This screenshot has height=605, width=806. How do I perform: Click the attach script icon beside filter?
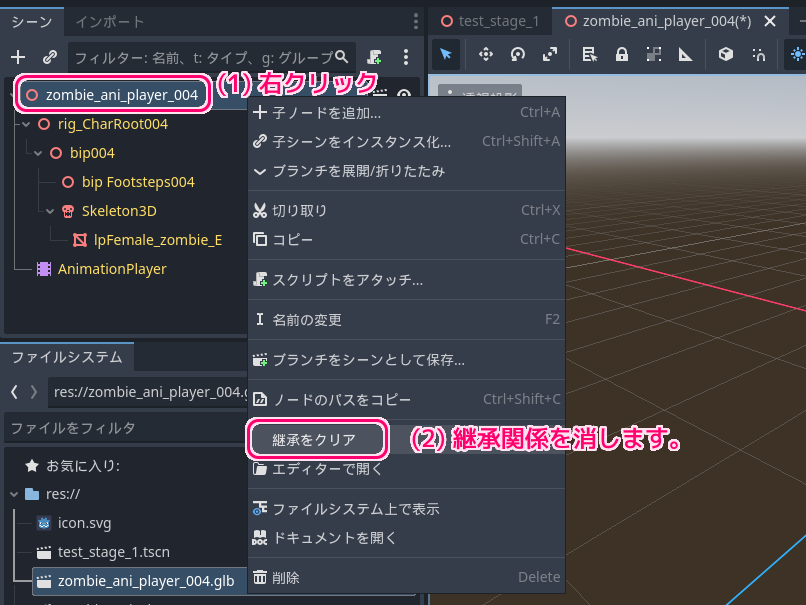374,57
